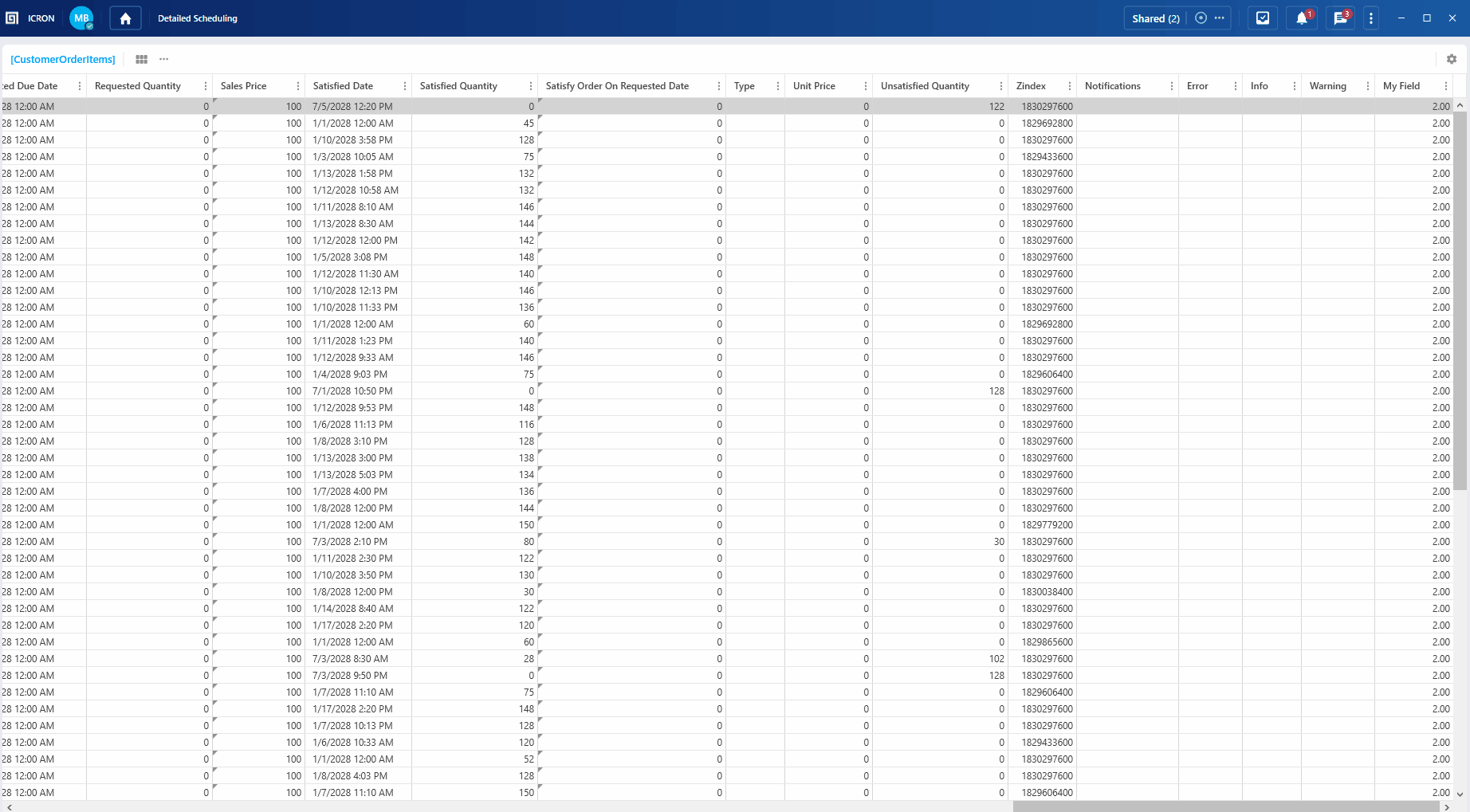Select the CustomerOrderItems tab

coord(63,59)
